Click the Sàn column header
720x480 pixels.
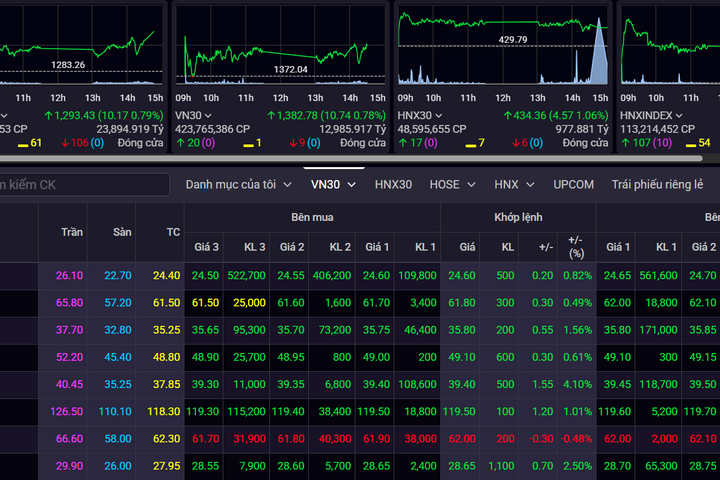click(x=122, y=232)
